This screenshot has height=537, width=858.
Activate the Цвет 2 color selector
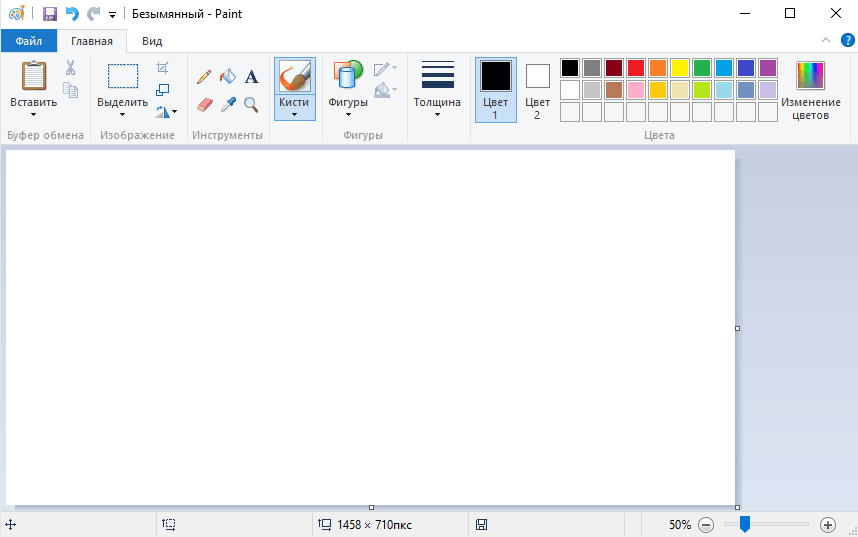click(x=537, y=89)
